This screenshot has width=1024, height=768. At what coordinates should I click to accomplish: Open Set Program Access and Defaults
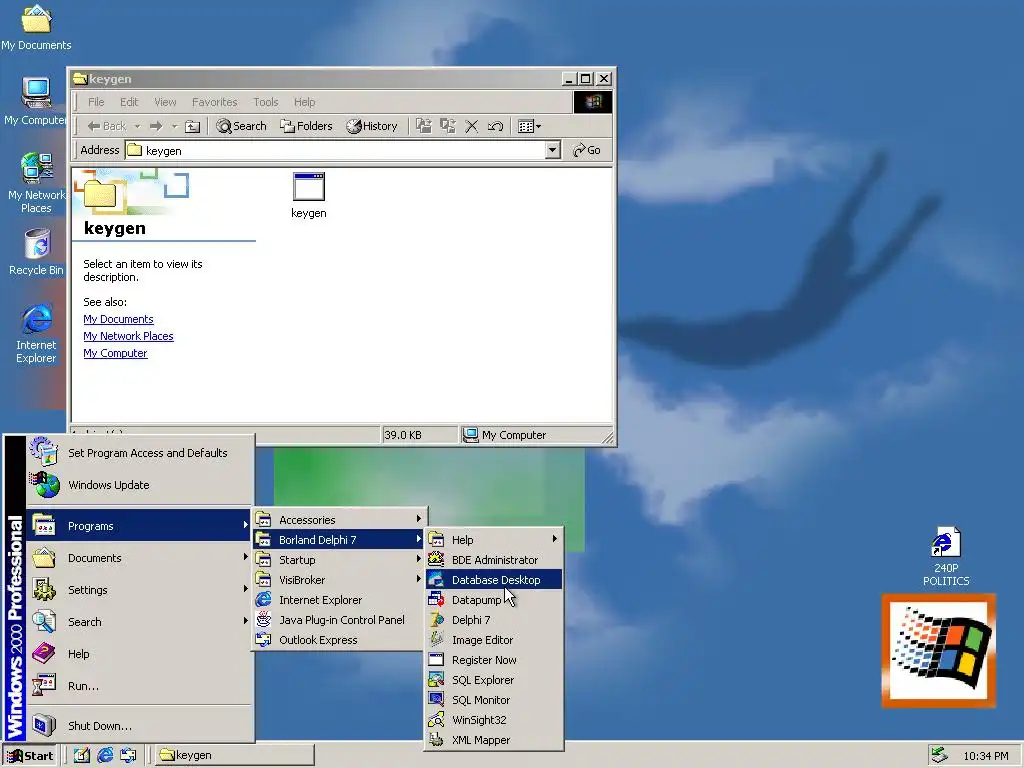click(x=139, y=453)
